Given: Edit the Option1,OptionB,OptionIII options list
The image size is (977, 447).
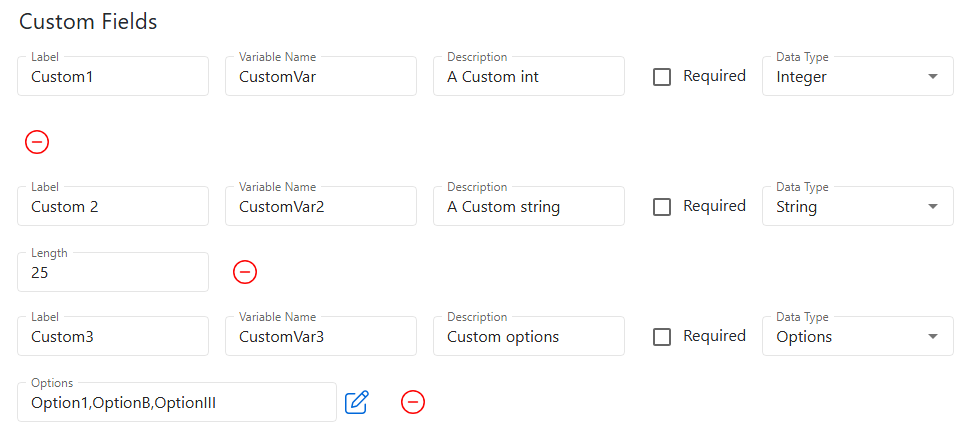Looking at the screenshot, I should [x=357, y=402].
